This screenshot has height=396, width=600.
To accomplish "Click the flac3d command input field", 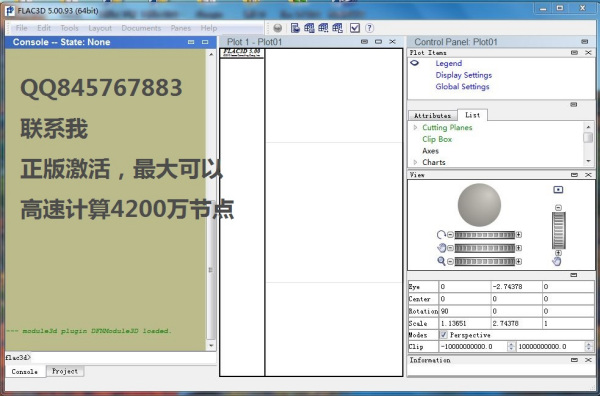I will (123, 358).
